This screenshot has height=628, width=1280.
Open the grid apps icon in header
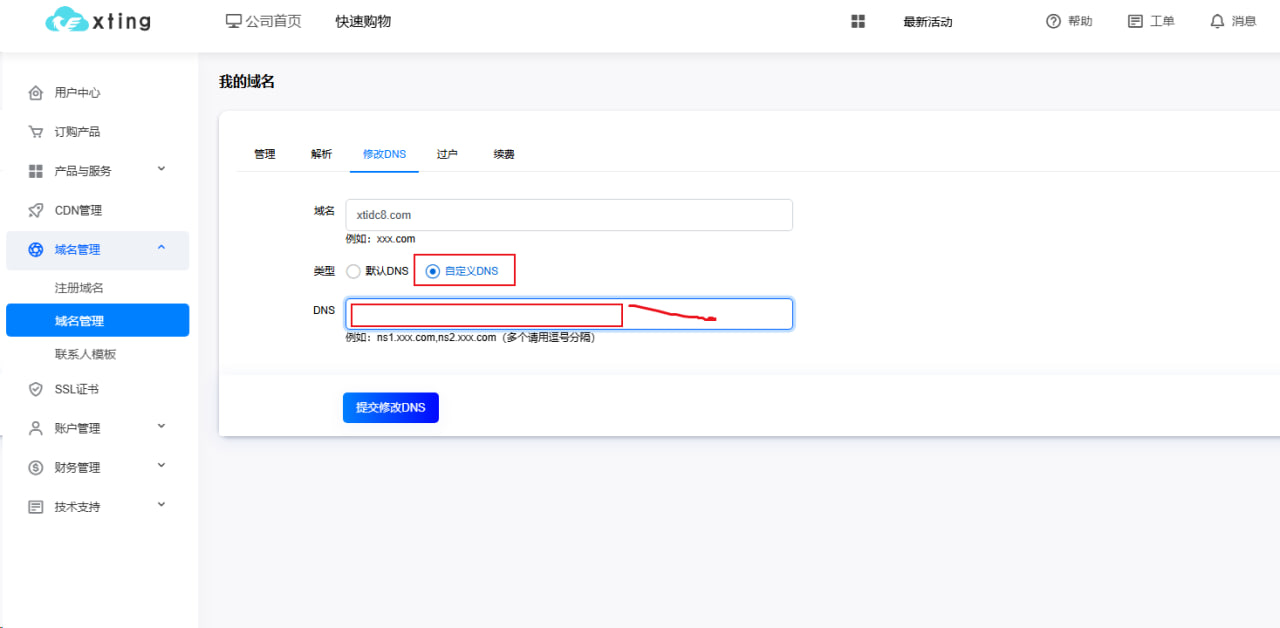point(858,21)
